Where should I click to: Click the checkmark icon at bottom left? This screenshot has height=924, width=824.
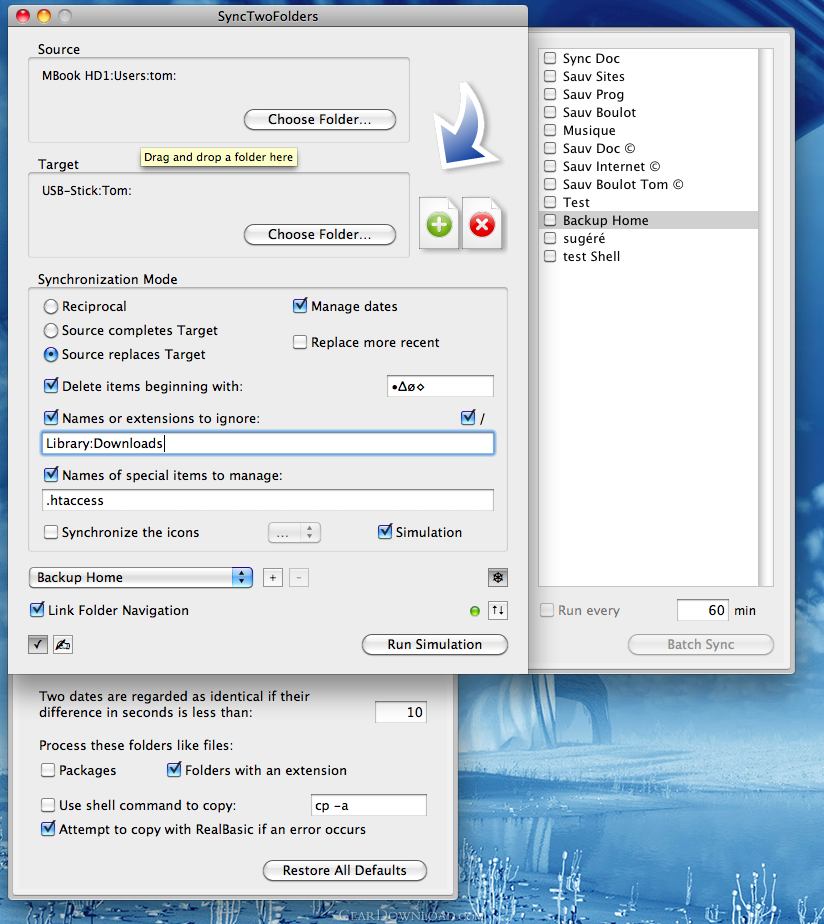pyautogui.click(x=38, y=644)
